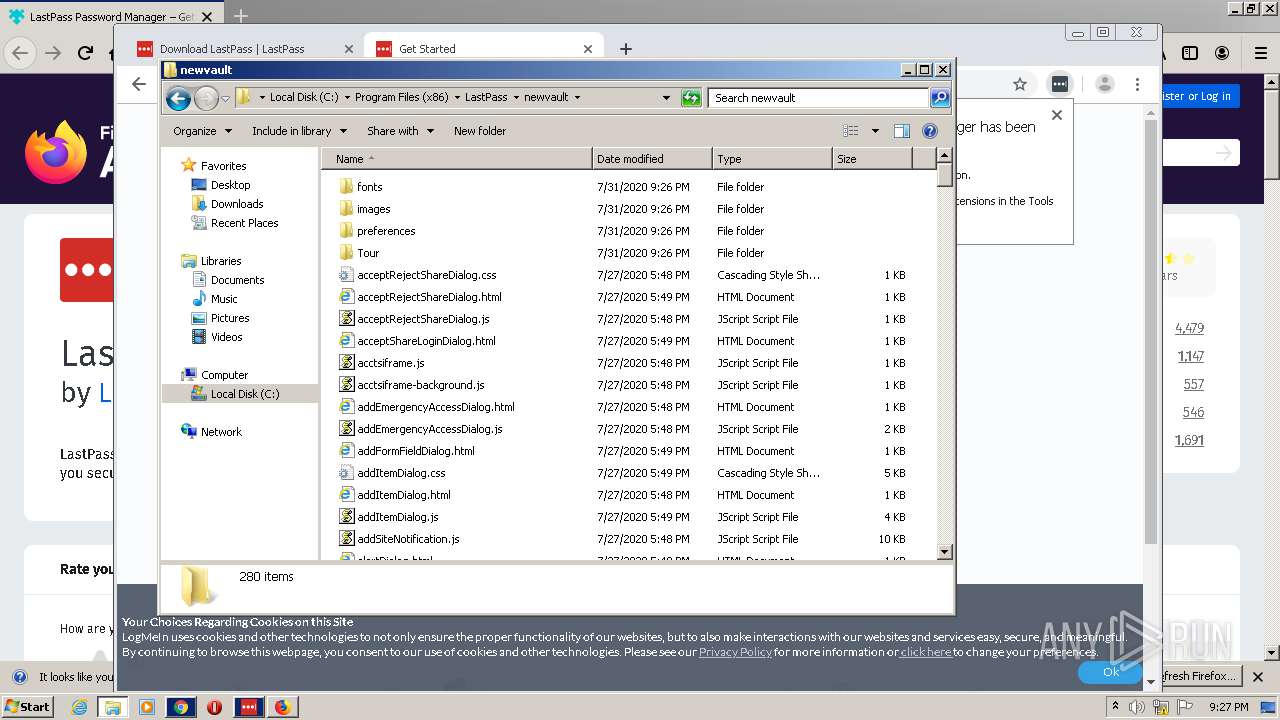The image size is (1280, 720).
Task: Click Ok on cookie notice
Action: tap(1111, 672)
